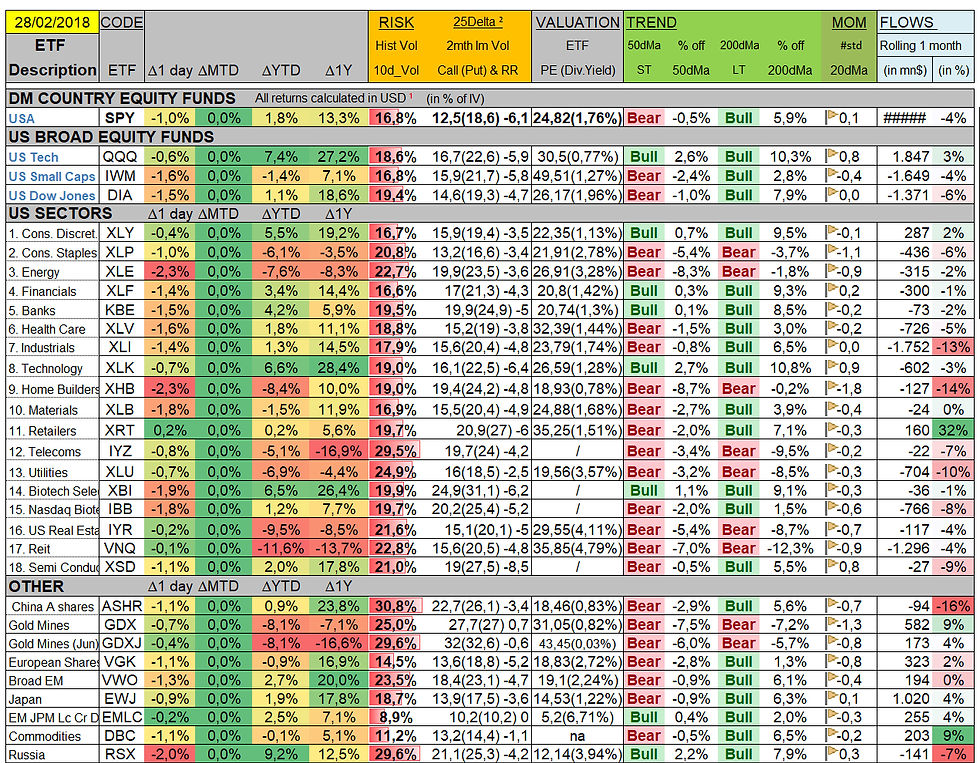Click the momentum flag icon in GDX row

tap(831, 623)
